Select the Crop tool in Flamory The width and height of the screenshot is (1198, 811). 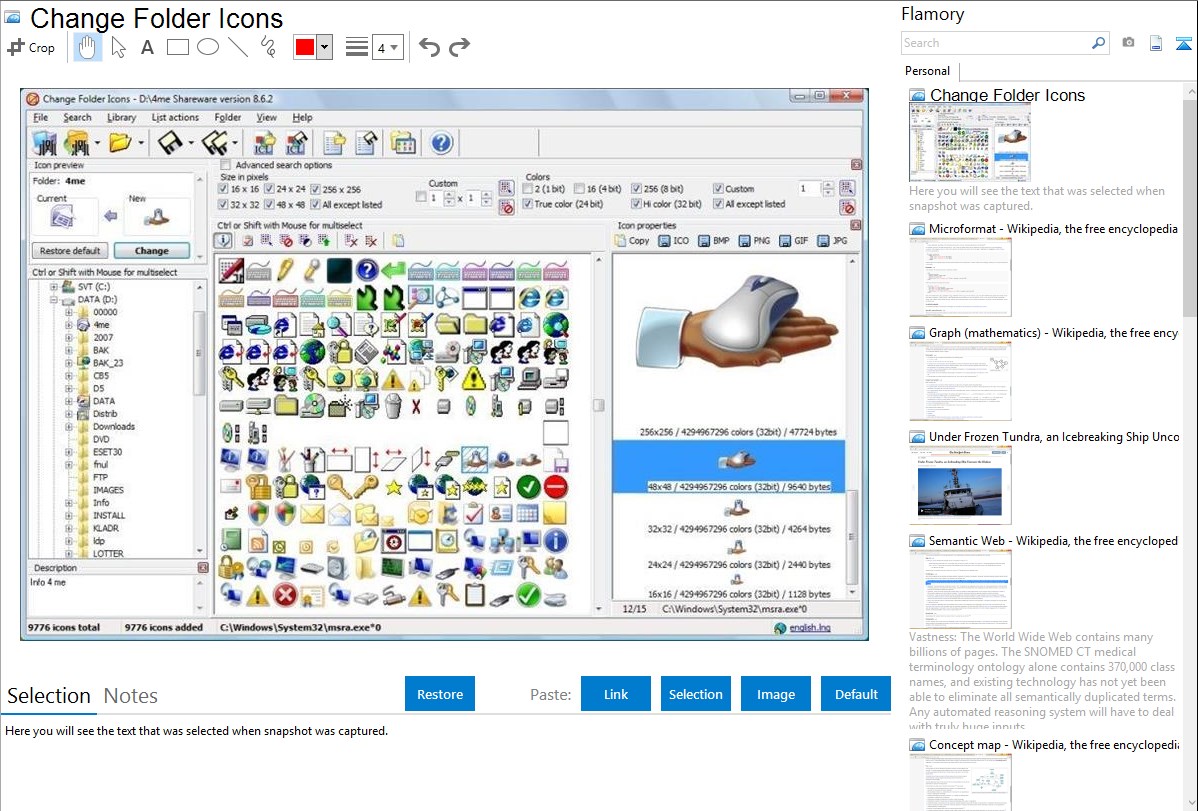(x=31, y=47)
